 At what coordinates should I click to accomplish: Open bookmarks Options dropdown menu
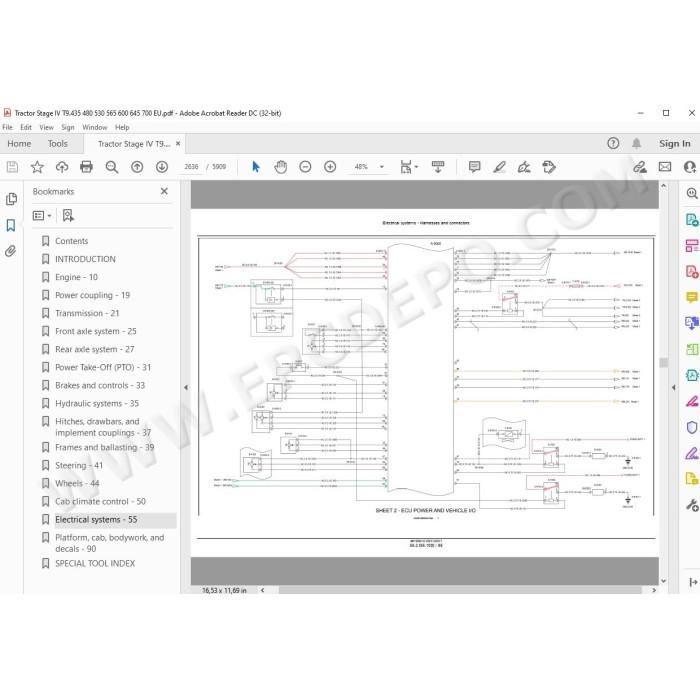pyautogui.click(x=42, y=216)
